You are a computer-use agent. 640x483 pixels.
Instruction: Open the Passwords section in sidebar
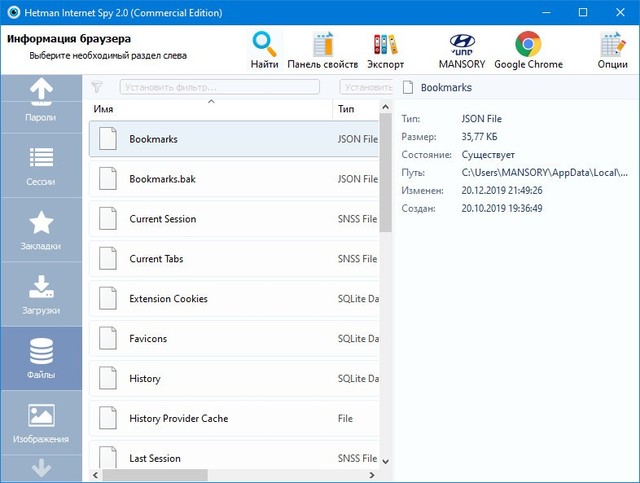tap(41, 101)
